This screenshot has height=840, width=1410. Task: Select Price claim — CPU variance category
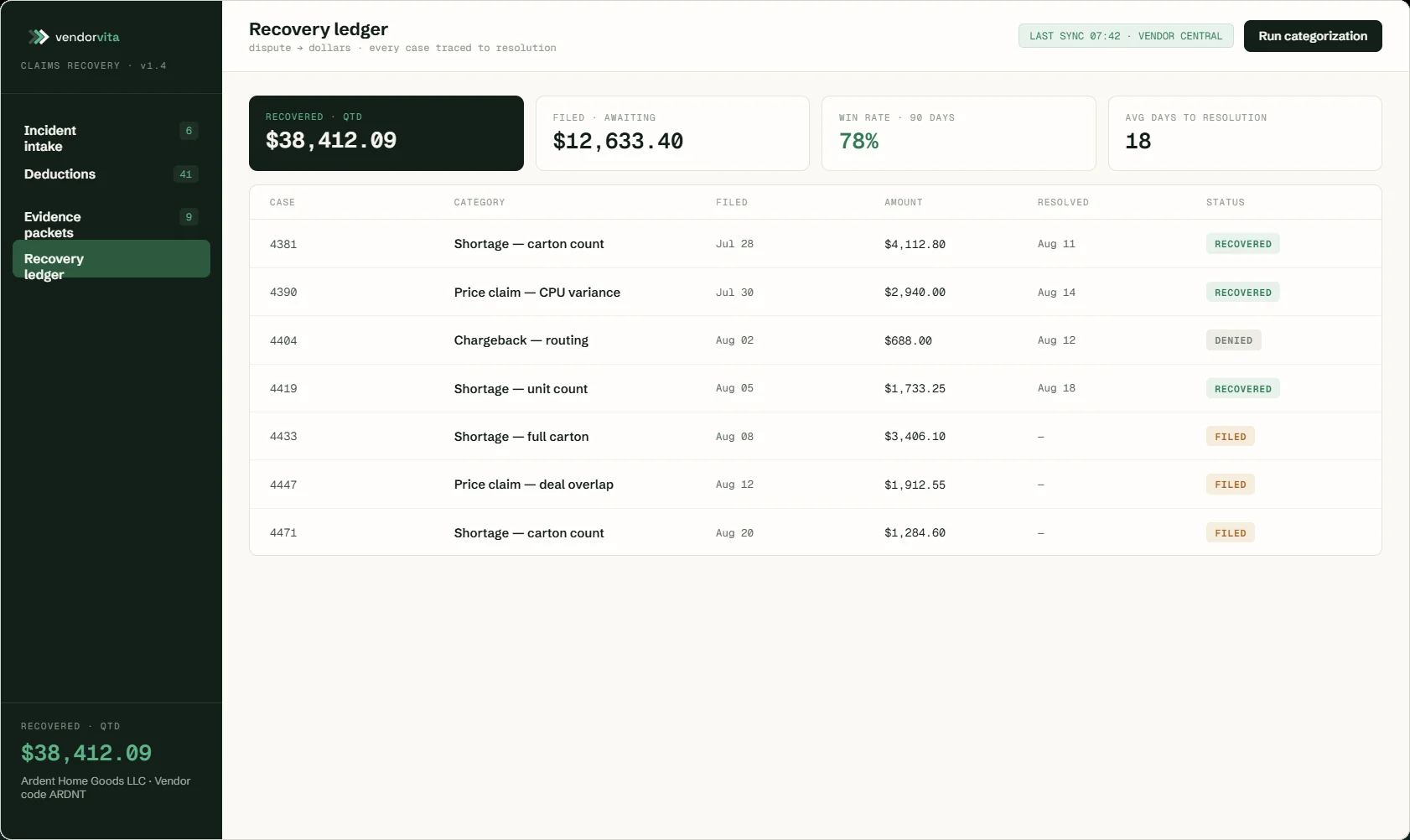click(x=537, y=293)
